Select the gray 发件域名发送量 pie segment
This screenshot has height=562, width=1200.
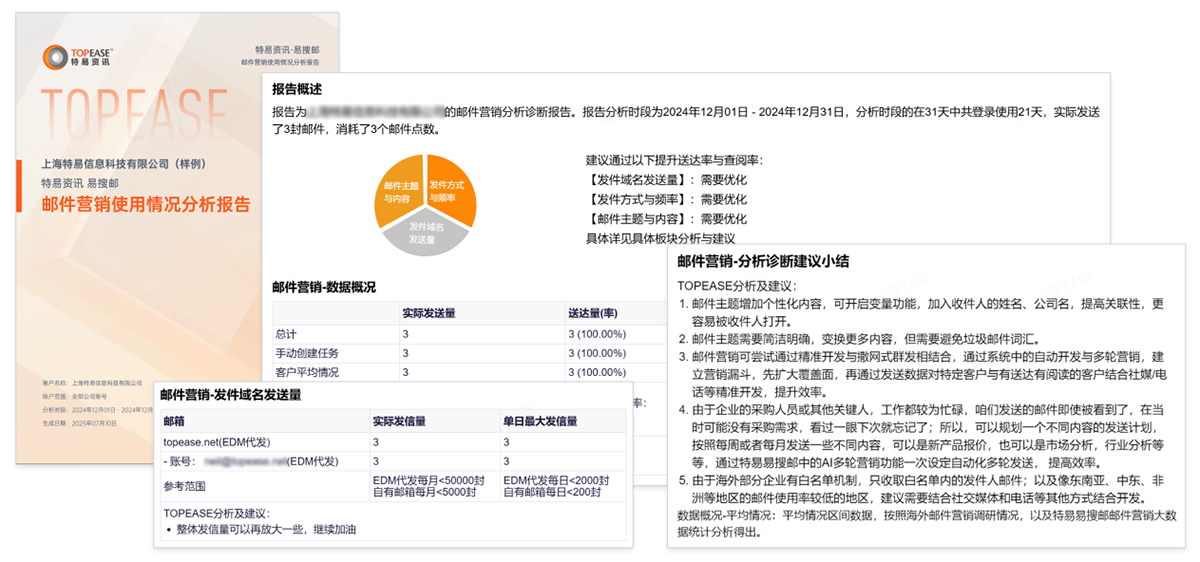(x=426, y=234)
